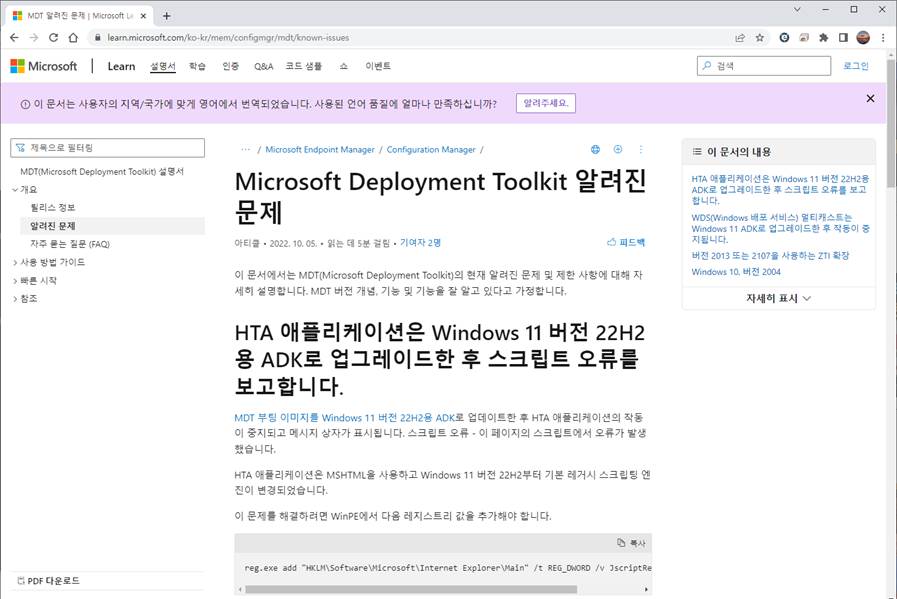Share this page from the address bar

point(740,38)
